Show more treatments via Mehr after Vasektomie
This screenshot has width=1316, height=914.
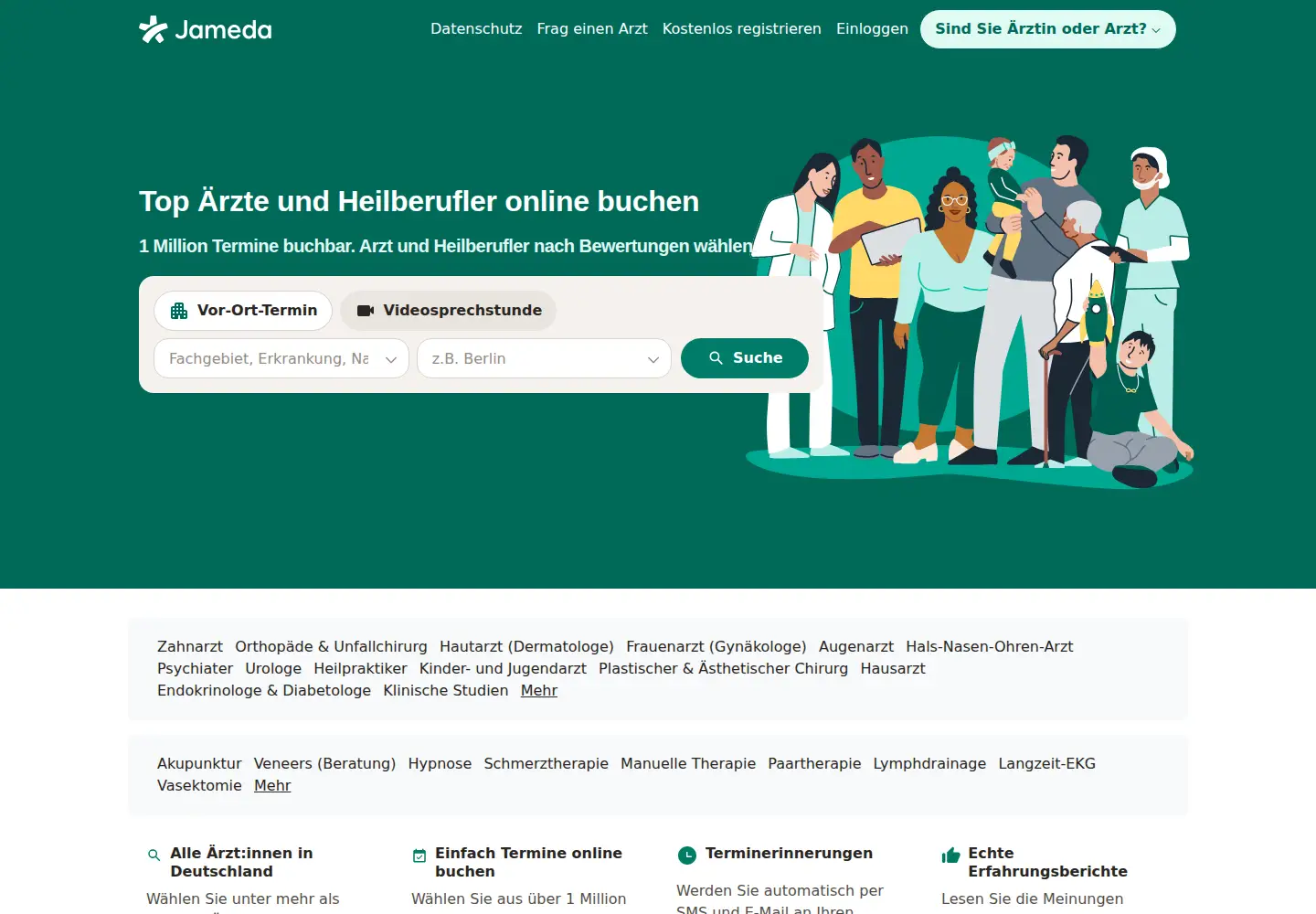click(x=272, y=785)
